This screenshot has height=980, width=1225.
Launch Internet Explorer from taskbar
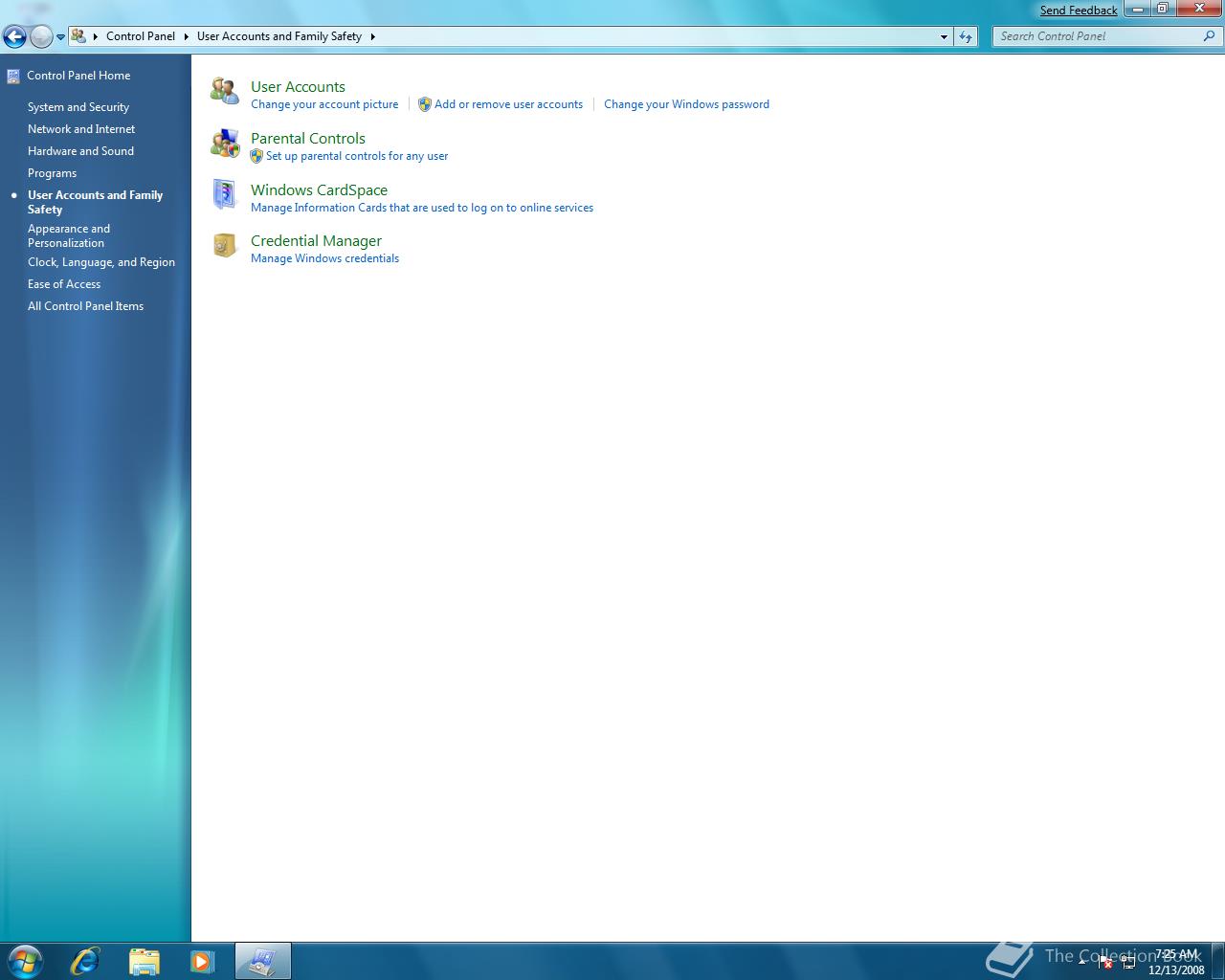[85, 961]
